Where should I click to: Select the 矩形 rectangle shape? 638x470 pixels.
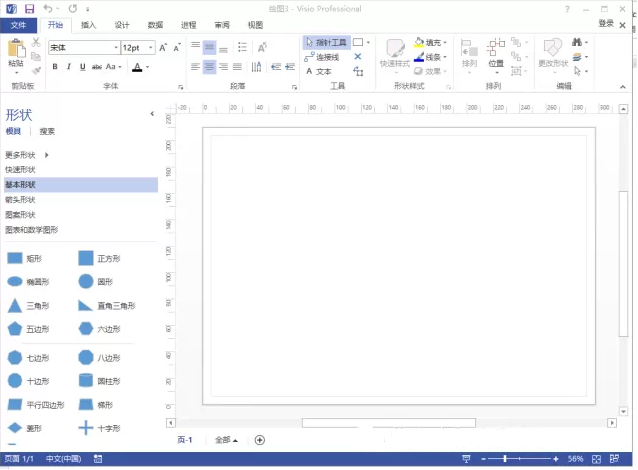tap(15, 258)
